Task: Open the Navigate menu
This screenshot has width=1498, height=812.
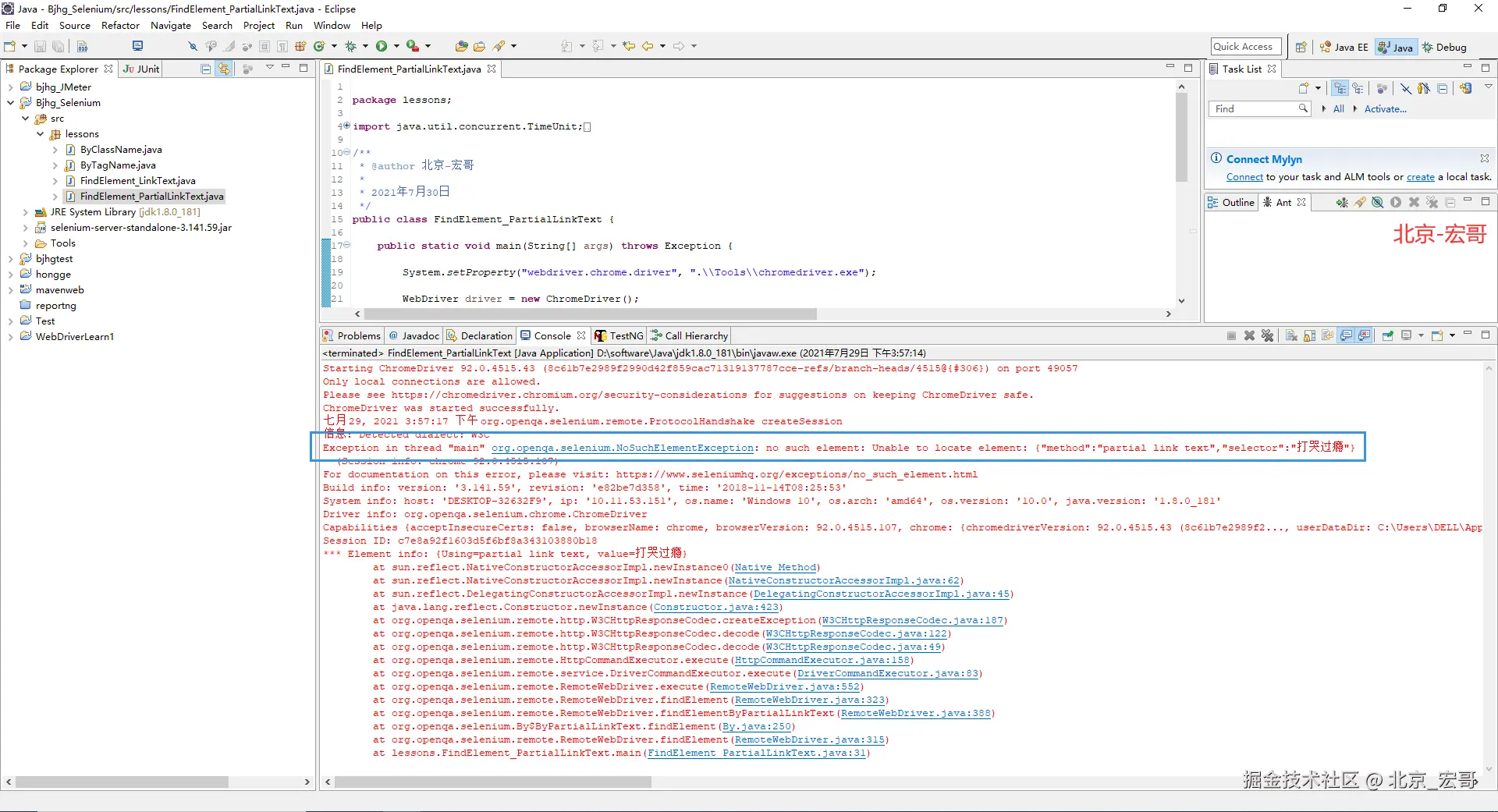Action: point(171,25)
